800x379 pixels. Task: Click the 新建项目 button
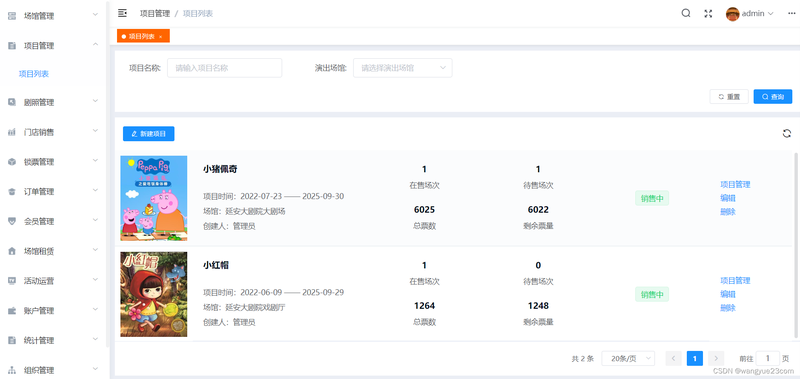click(148, 134)
